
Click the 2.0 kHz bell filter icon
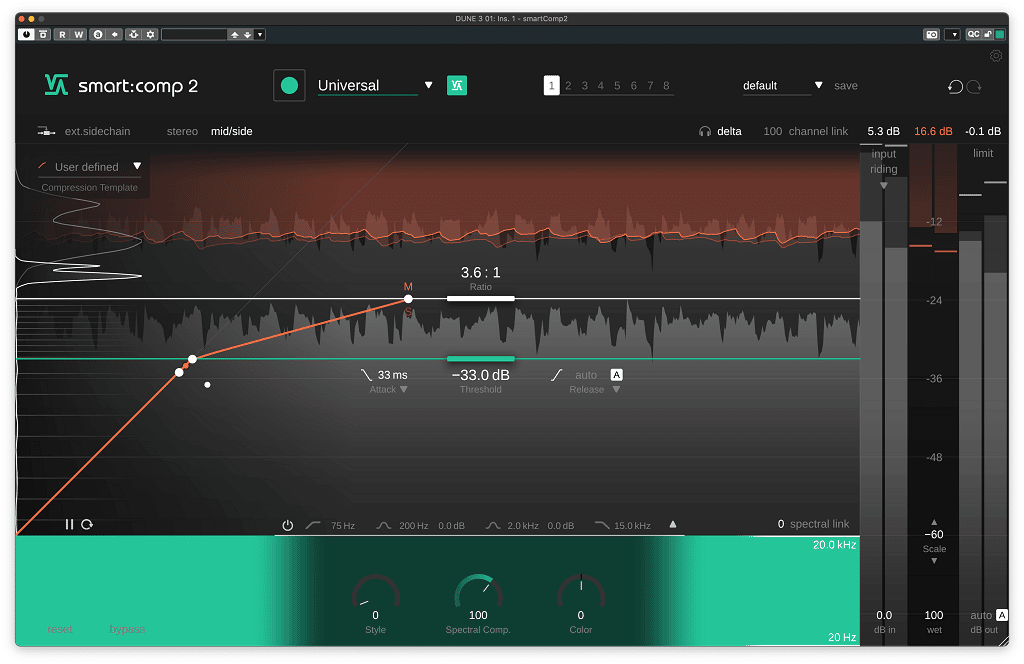click(493, 525)
